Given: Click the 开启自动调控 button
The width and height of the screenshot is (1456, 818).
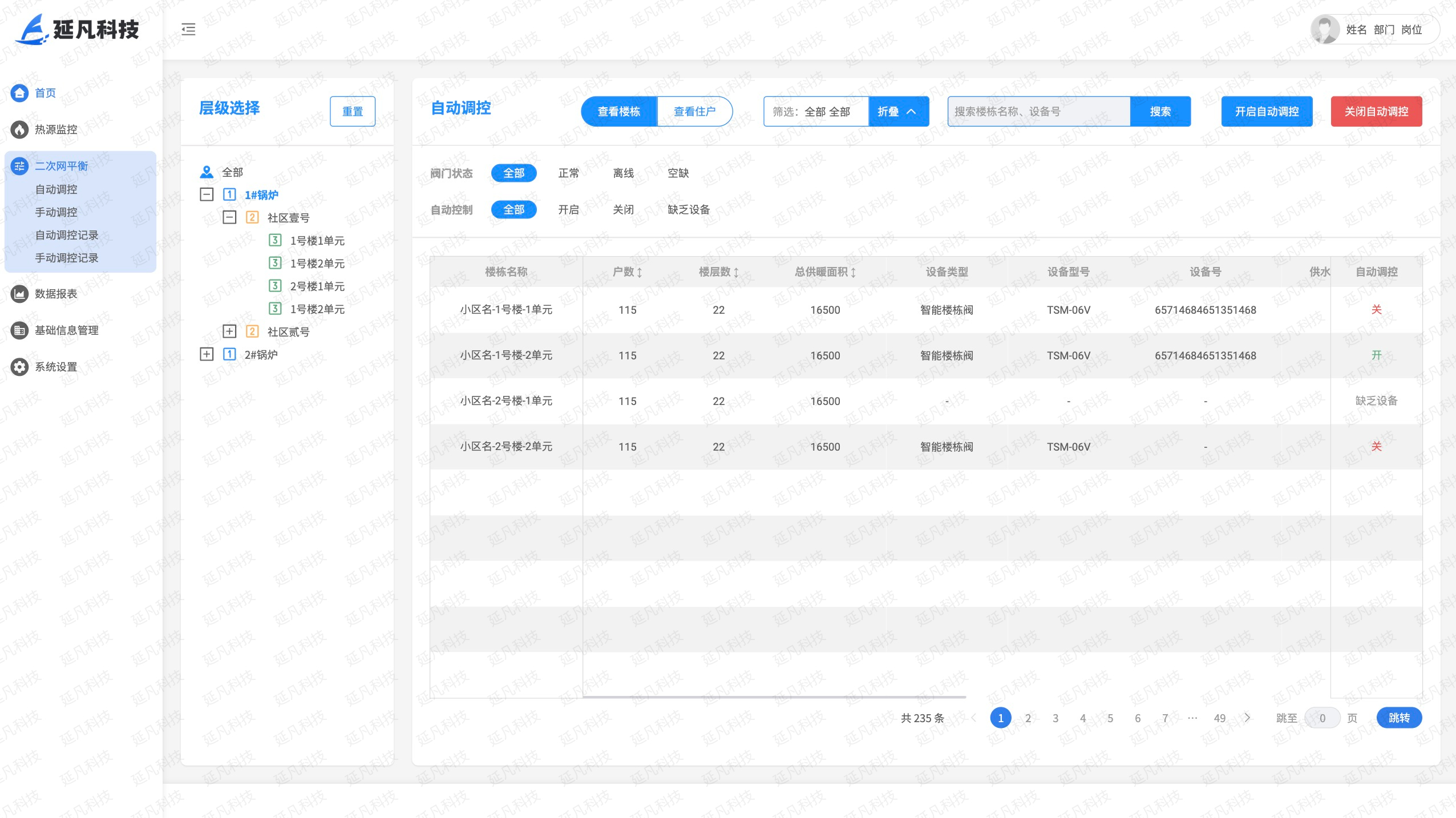Looking at the screenshot, I should [1267, 111].
